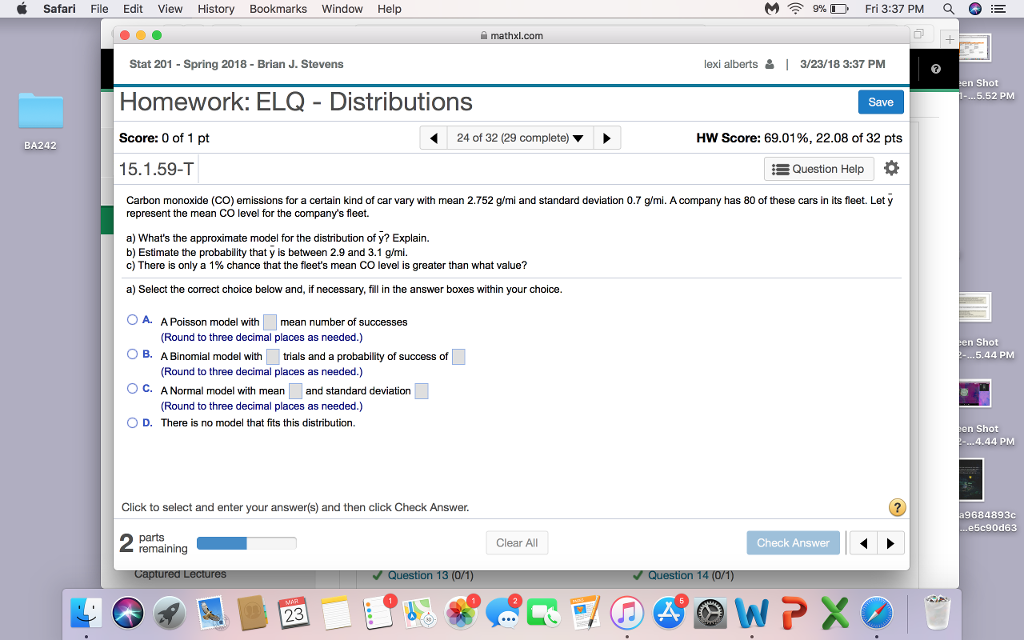Open Spotlight search in the menu bar
This screenshot has width=1024, height=640.
coord(947,9)
